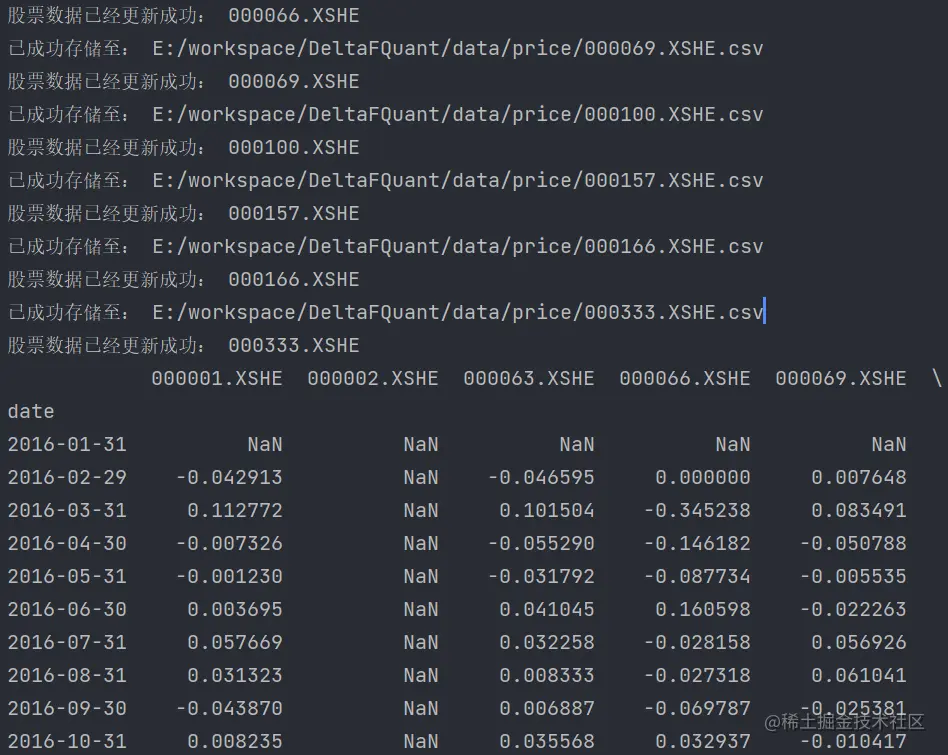Click value -0.001230
The image size is (948, 755).
click(x=229, y=576)
